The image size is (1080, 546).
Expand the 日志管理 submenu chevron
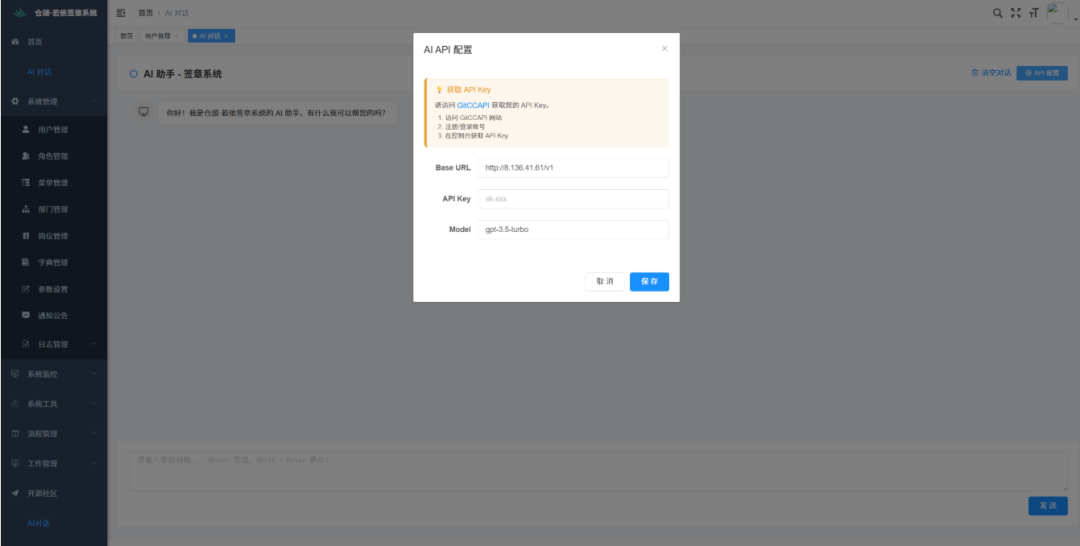click(x=94, y=344)
